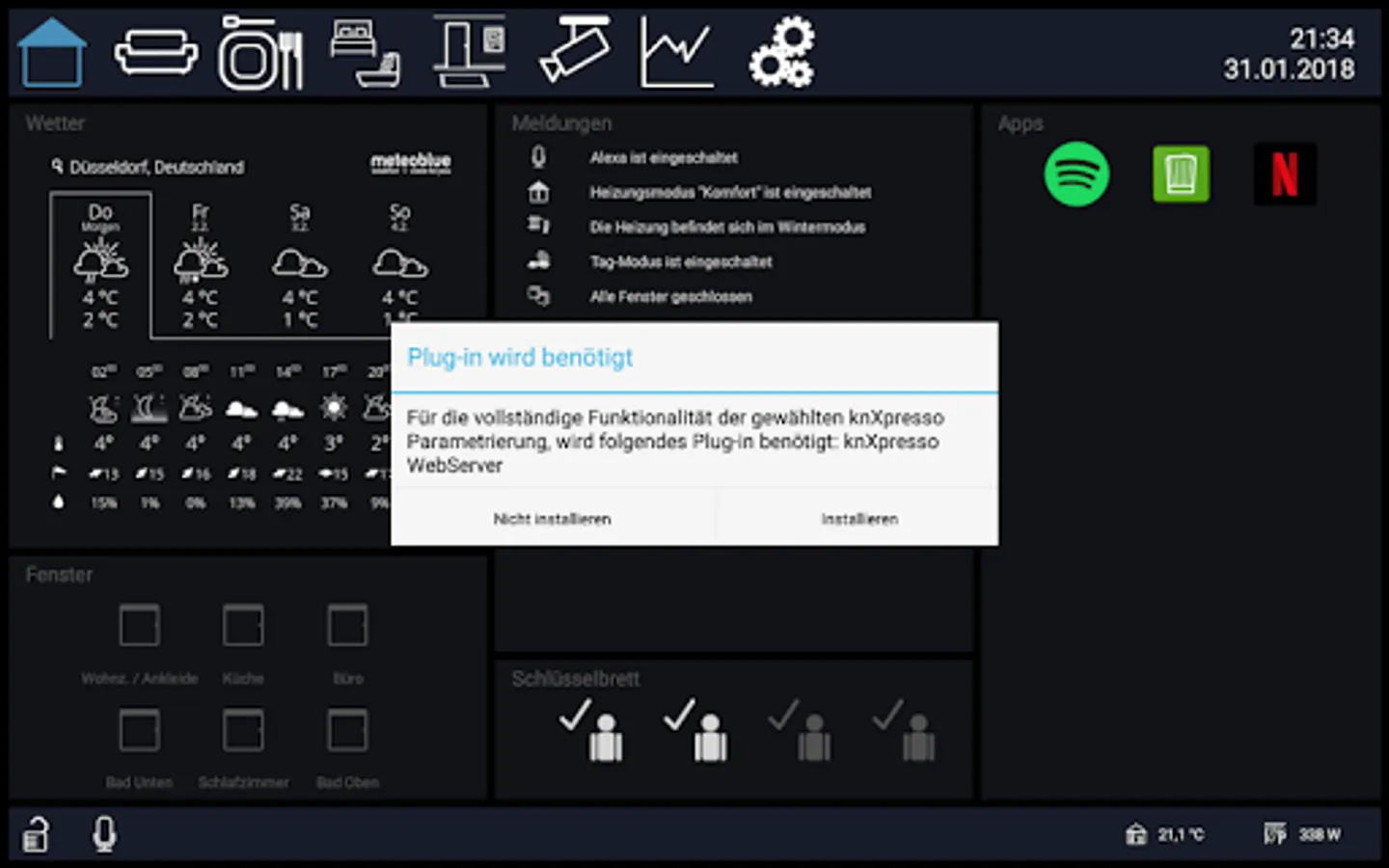Select the So forecast day

pos(399,264)
